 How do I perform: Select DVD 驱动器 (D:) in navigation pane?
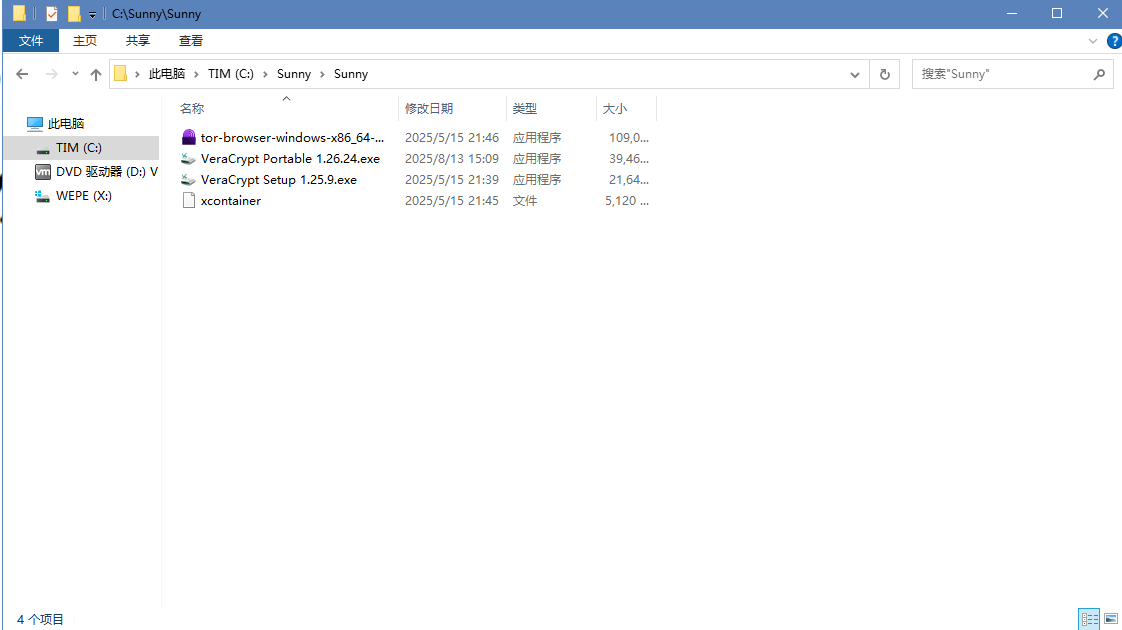point(97,172)
